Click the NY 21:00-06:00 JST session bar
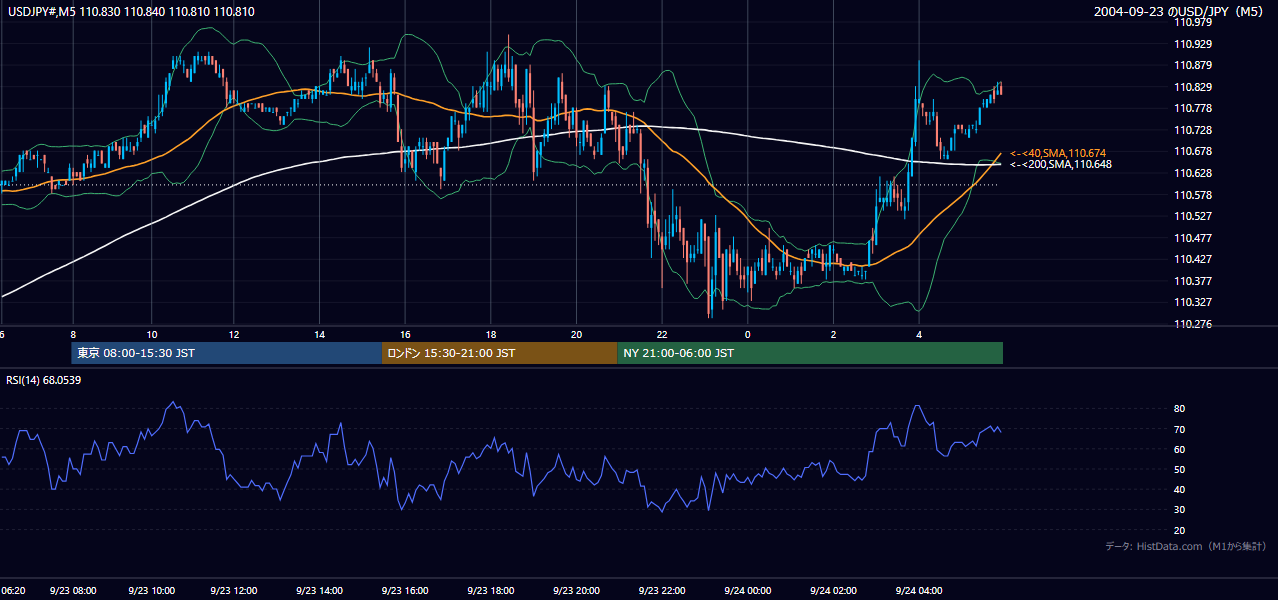The width and height of the screenshot is (1278, 600). [810, 353]
